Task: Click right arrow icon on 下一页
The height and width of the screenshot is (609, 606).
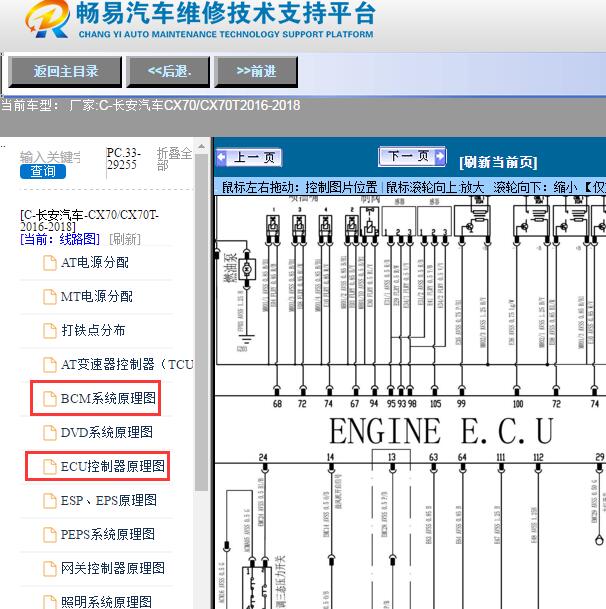Action: (x=440, y=156)
